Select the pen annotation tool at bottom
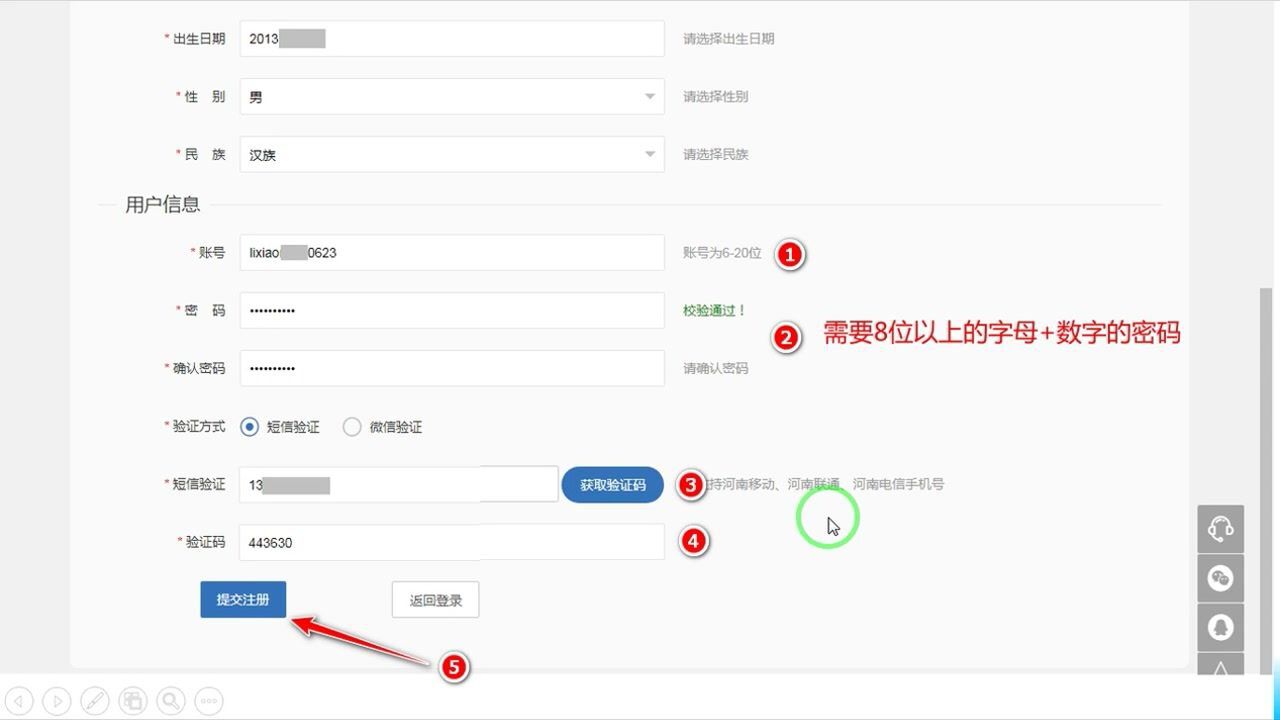Viewport: 1280px width, 720px height. click(94, 700)
